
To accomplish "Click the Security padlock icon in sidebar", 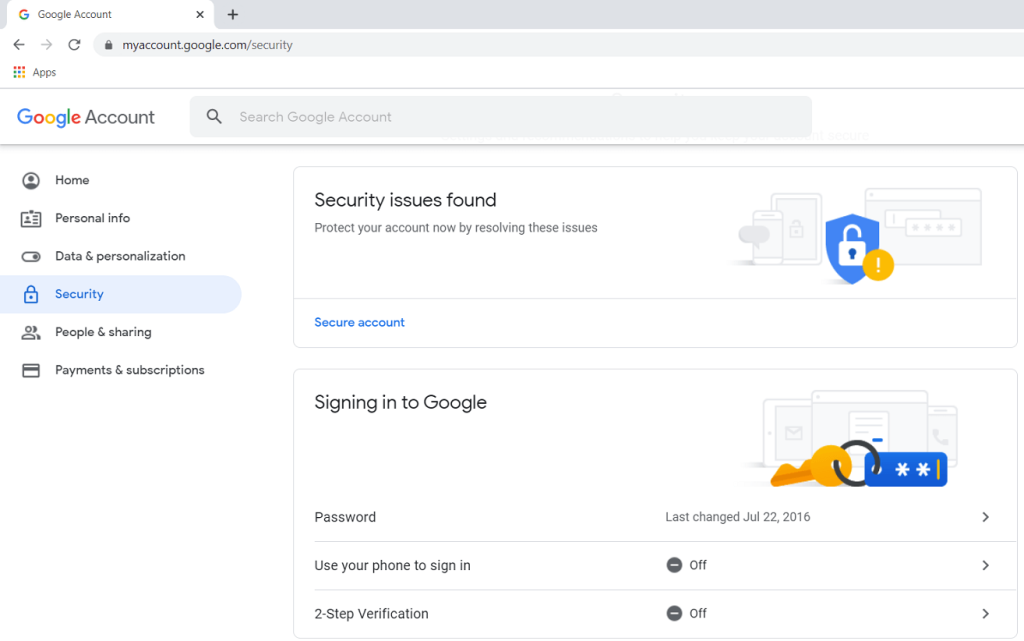I will [31, 295].
